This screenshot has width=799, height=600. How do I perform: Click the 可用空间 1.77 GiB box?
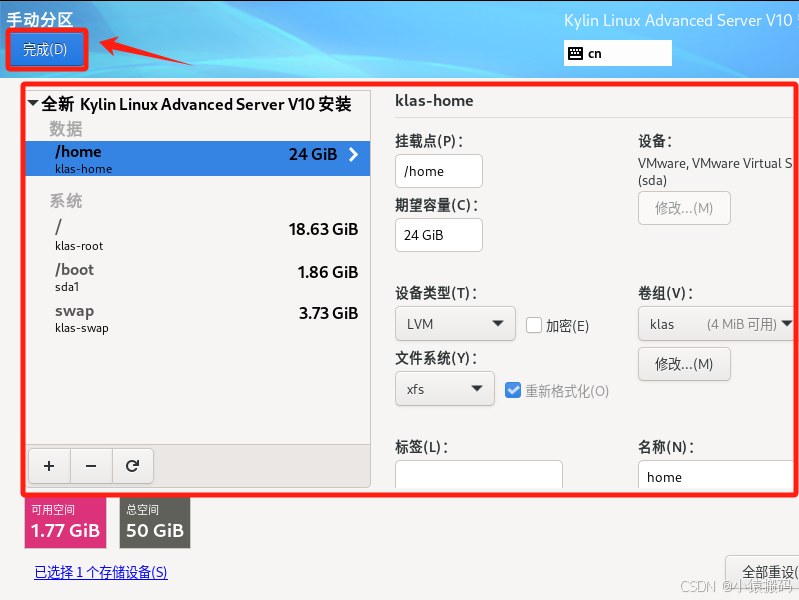(65, 523)
